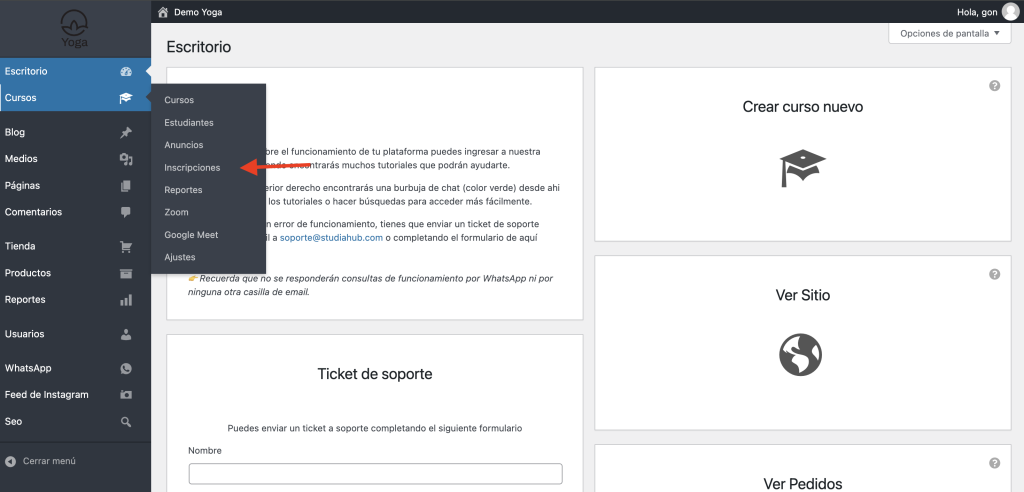
Task: Choose Zoom in the Cursos submenu
Action: point(176,212)
